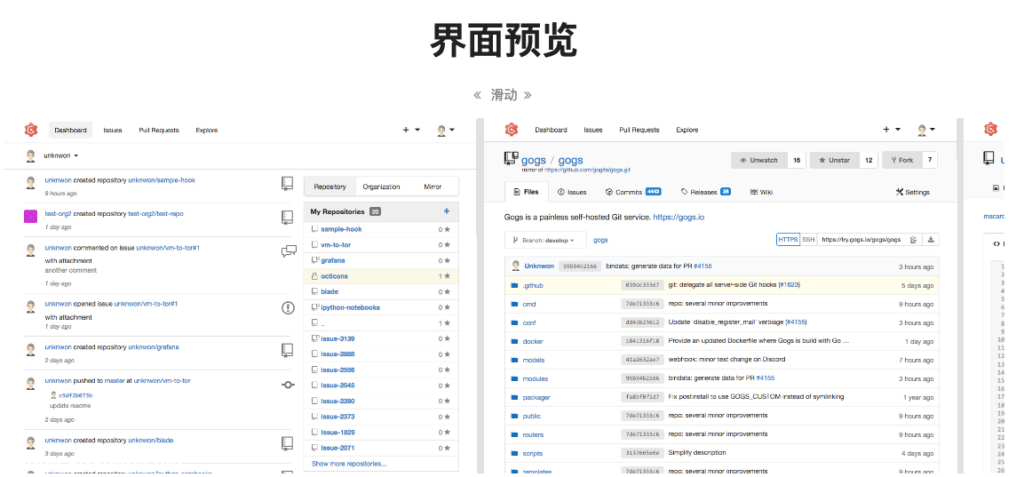Image resolution: width=1024 pixels, height=477 pixels.
Task: Open the scripts folder link
Action: click(533, 453)
